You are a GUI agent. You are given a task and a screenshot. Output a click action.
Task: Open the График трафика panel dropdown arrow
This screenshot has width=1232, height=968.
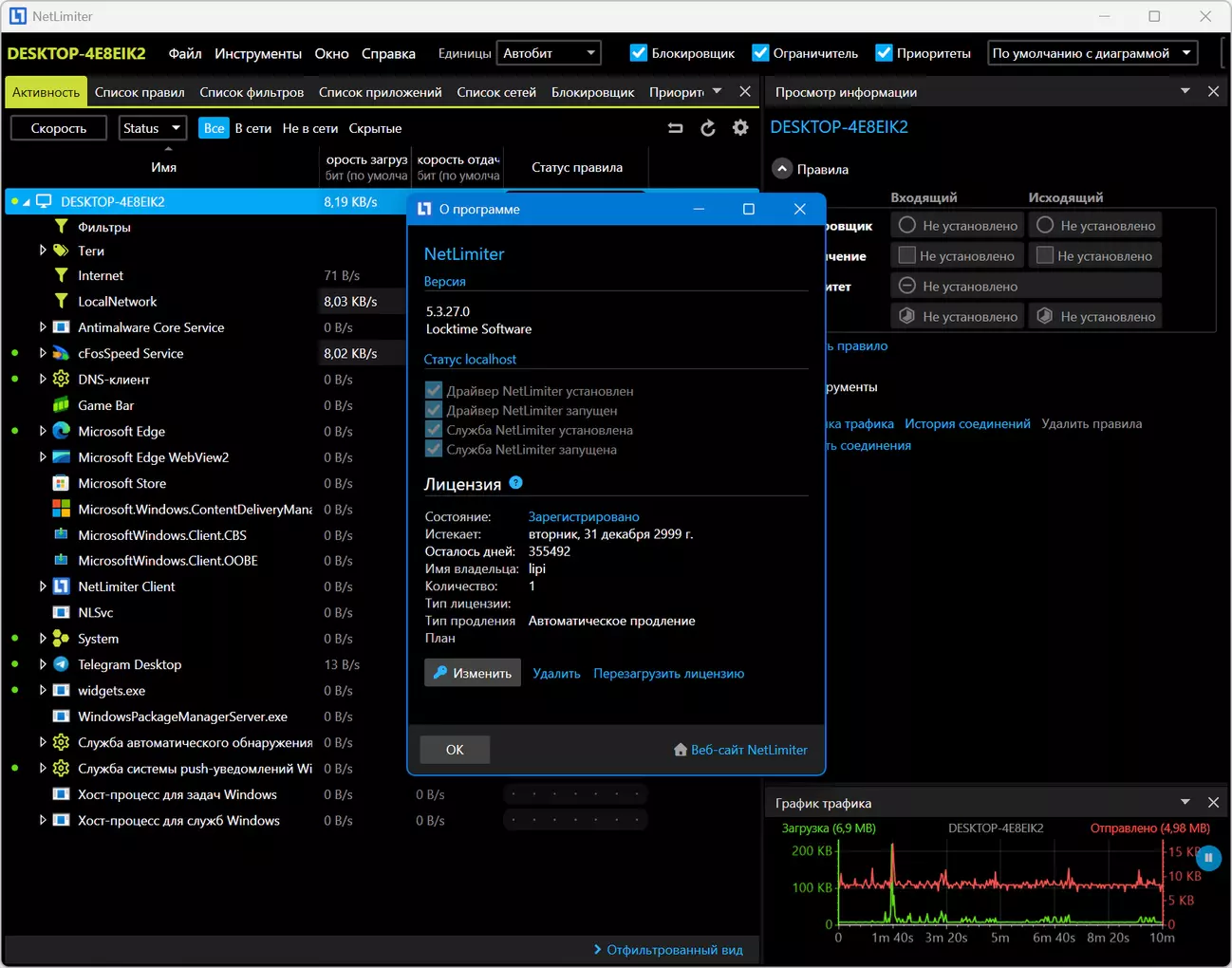[1185, 802]
